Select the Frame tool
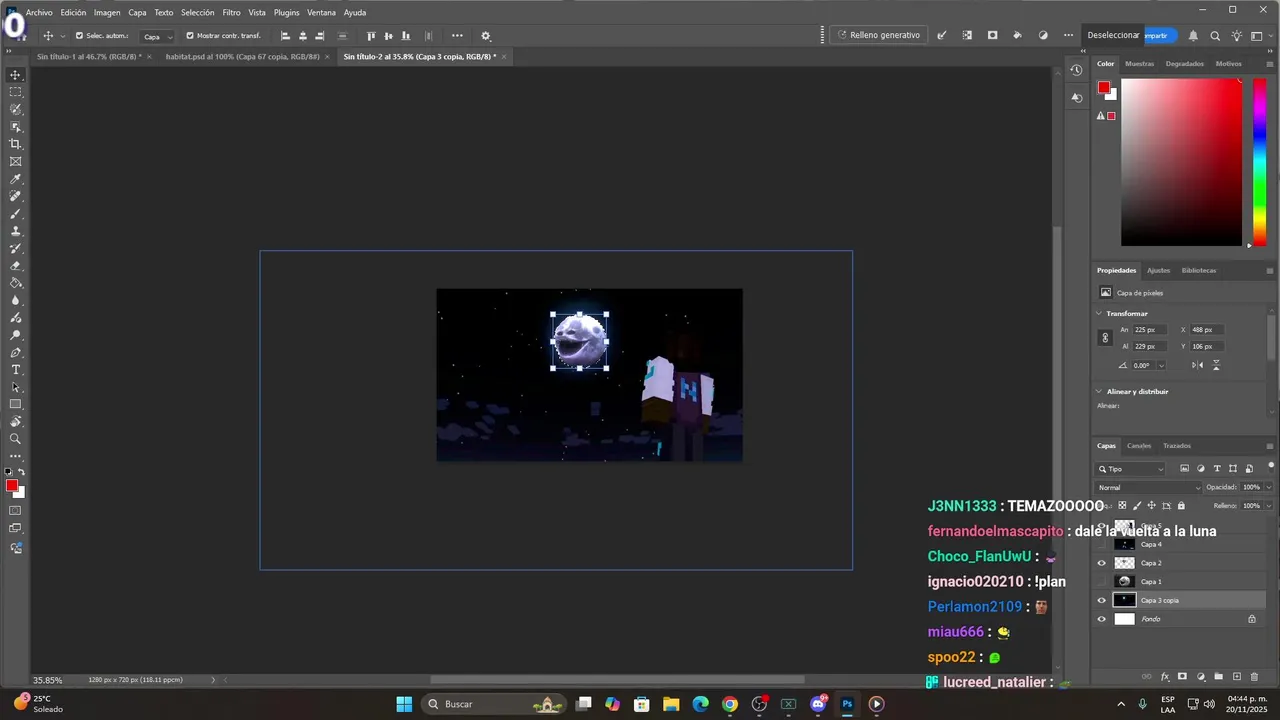The height and width of the screenshot is (720, 1280). (15, 161)
